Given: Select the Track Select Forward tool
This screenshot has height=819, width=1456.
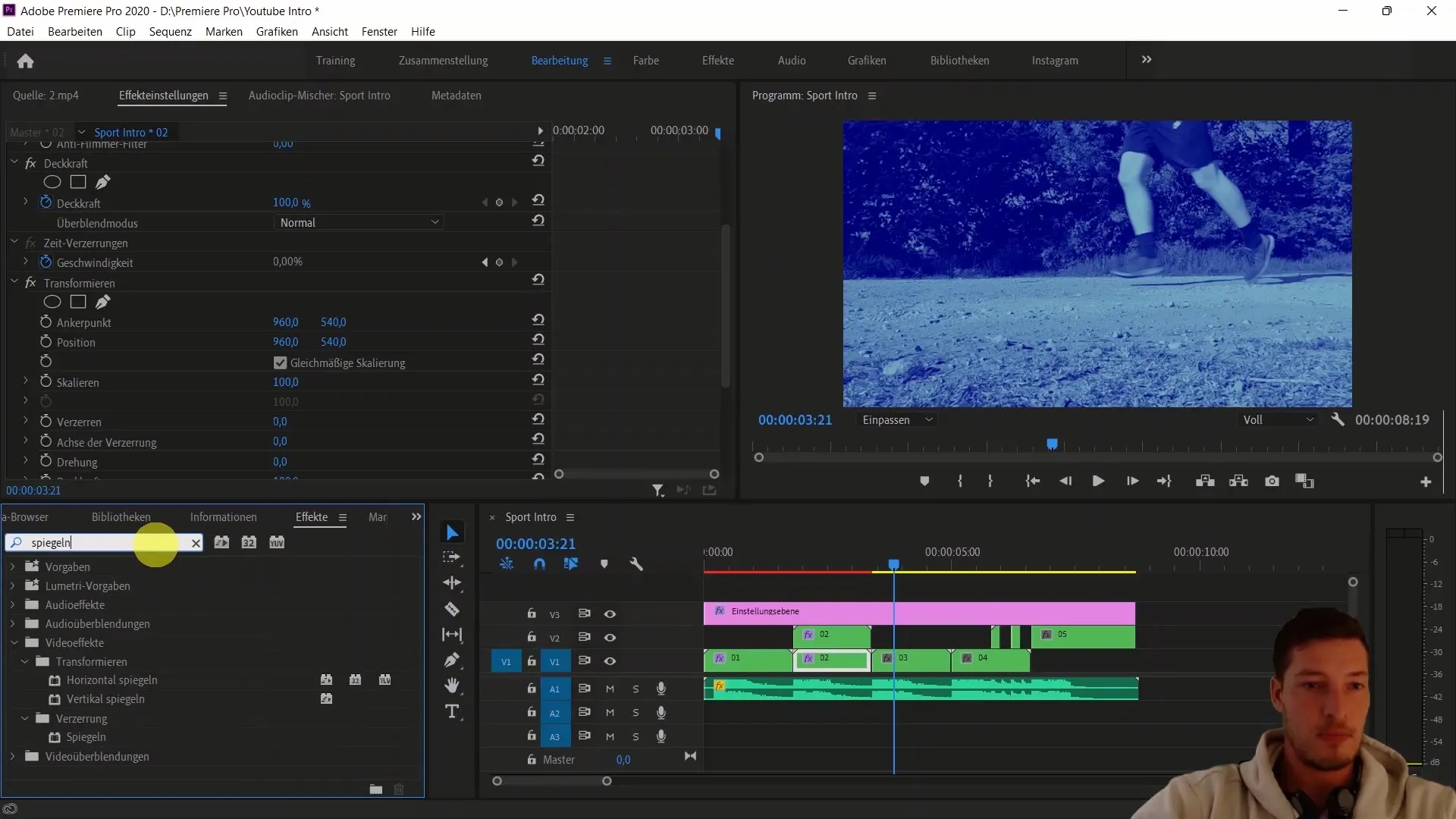Looking at the screenshot, I should coord(452,557).
